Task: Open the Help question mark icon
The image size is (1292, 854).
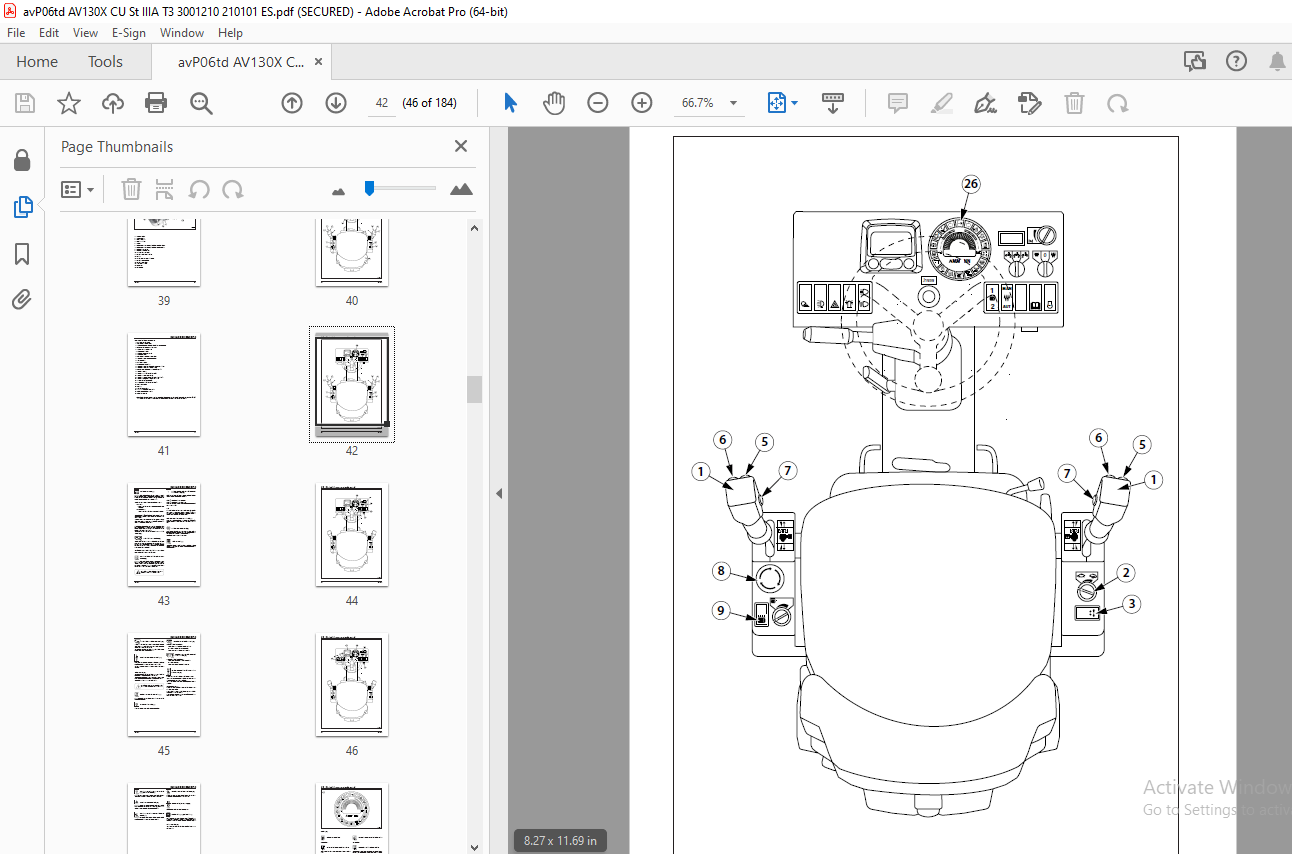Action: 1237,62
